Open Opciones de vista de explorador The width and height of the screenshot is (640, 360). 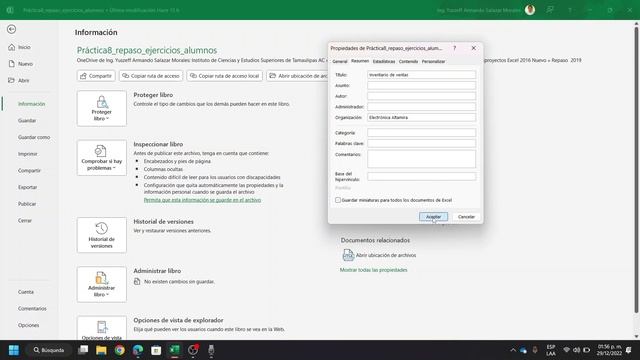[102, 328]
